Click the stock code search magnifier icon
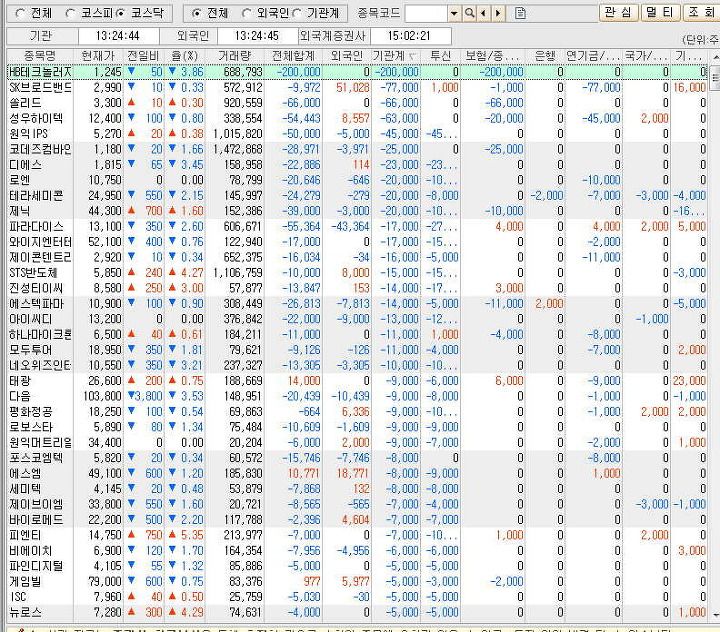720x632 pixels. click(x=469, y=13)
